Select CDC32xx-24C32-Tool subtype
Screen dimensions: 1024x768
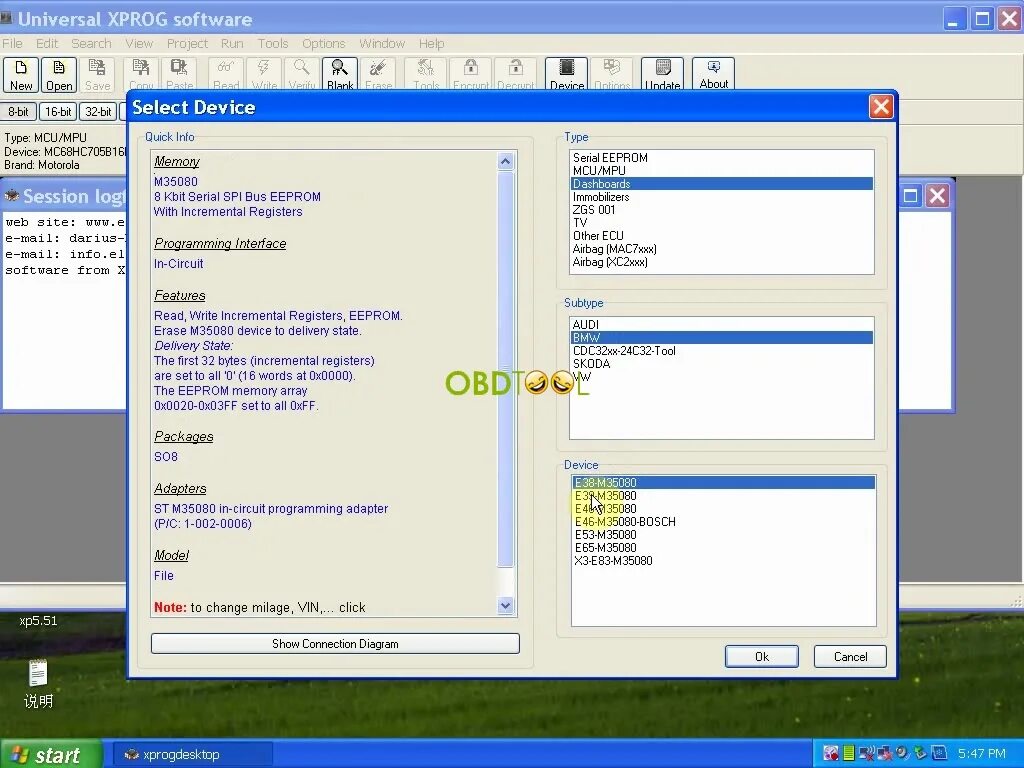click(722, 351)
